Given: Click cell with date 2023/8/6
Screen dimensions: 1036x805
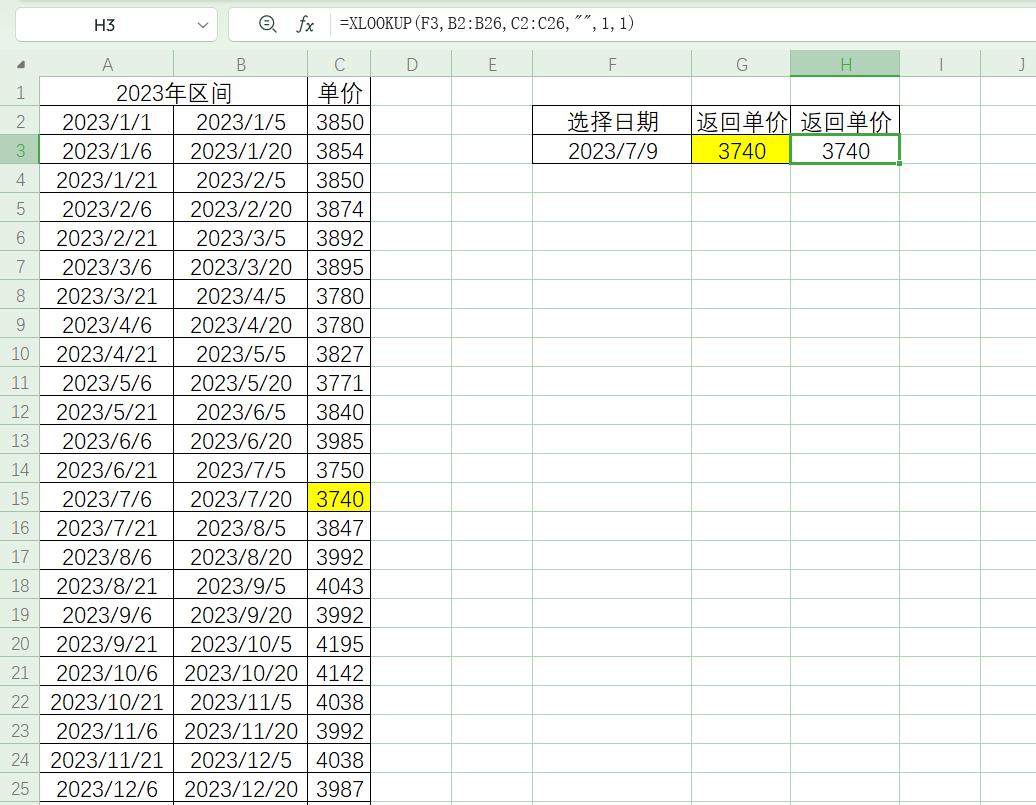Looking at the screenshot, I should [x=107, y=556].
